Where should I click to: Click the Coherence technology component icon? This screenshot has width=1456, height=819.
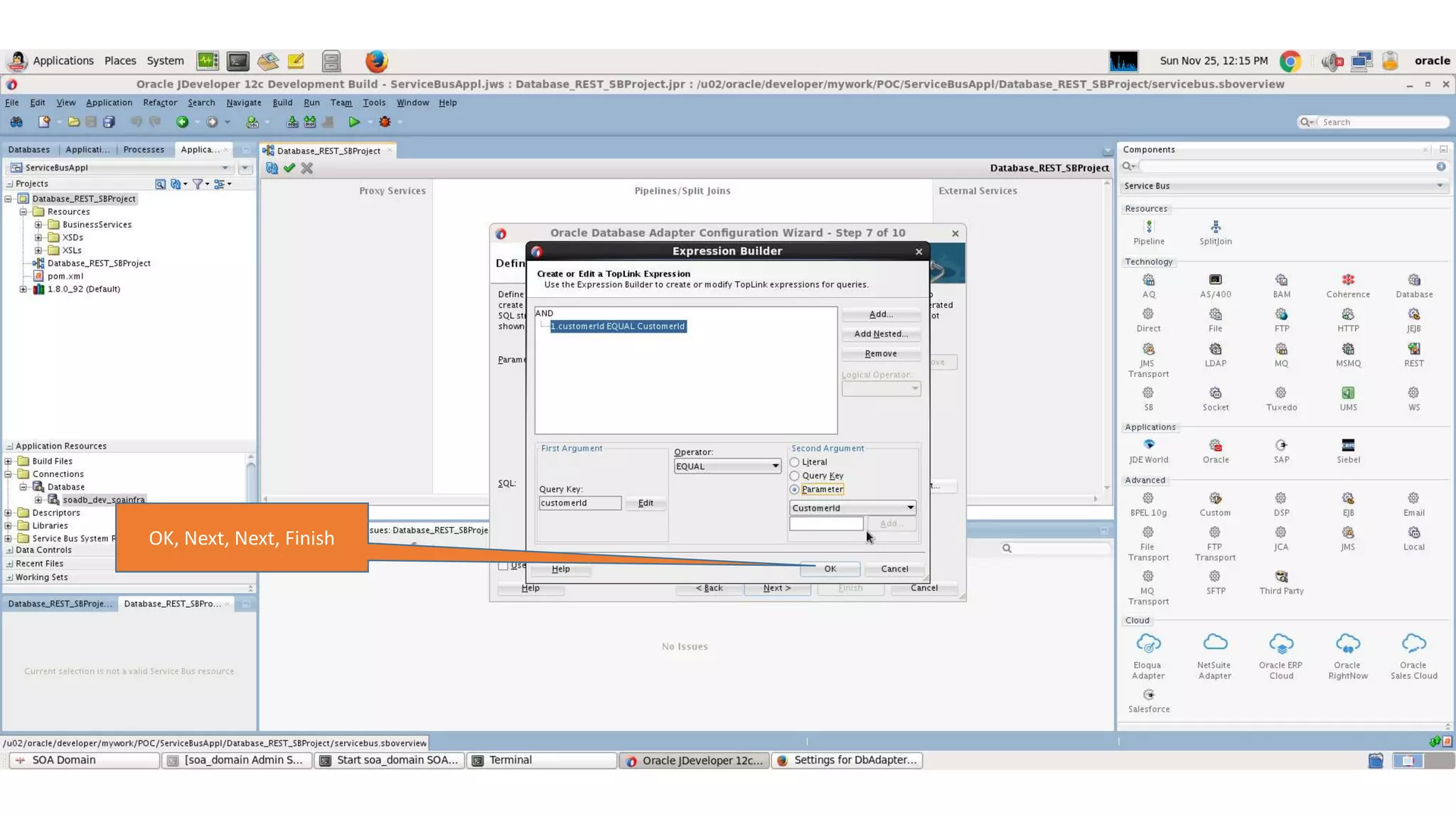(x=1347, y=281)
